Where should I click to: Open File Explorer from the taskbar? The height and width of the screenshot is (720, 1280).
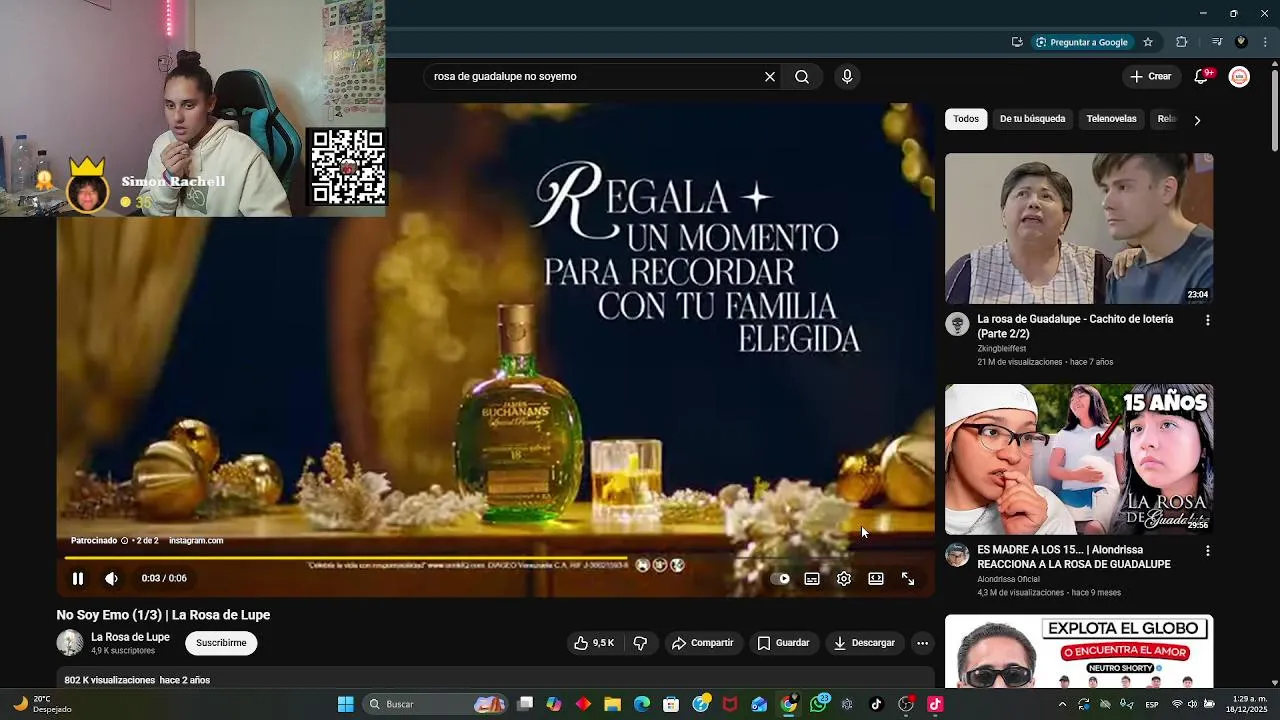click(612, 704)
